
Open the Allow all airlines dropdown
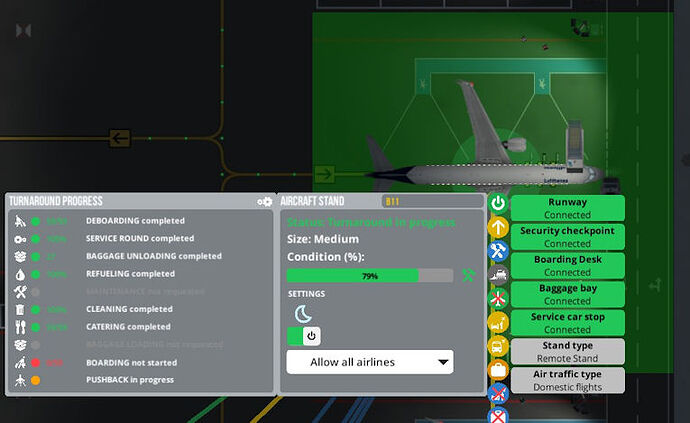pos(369,361)
